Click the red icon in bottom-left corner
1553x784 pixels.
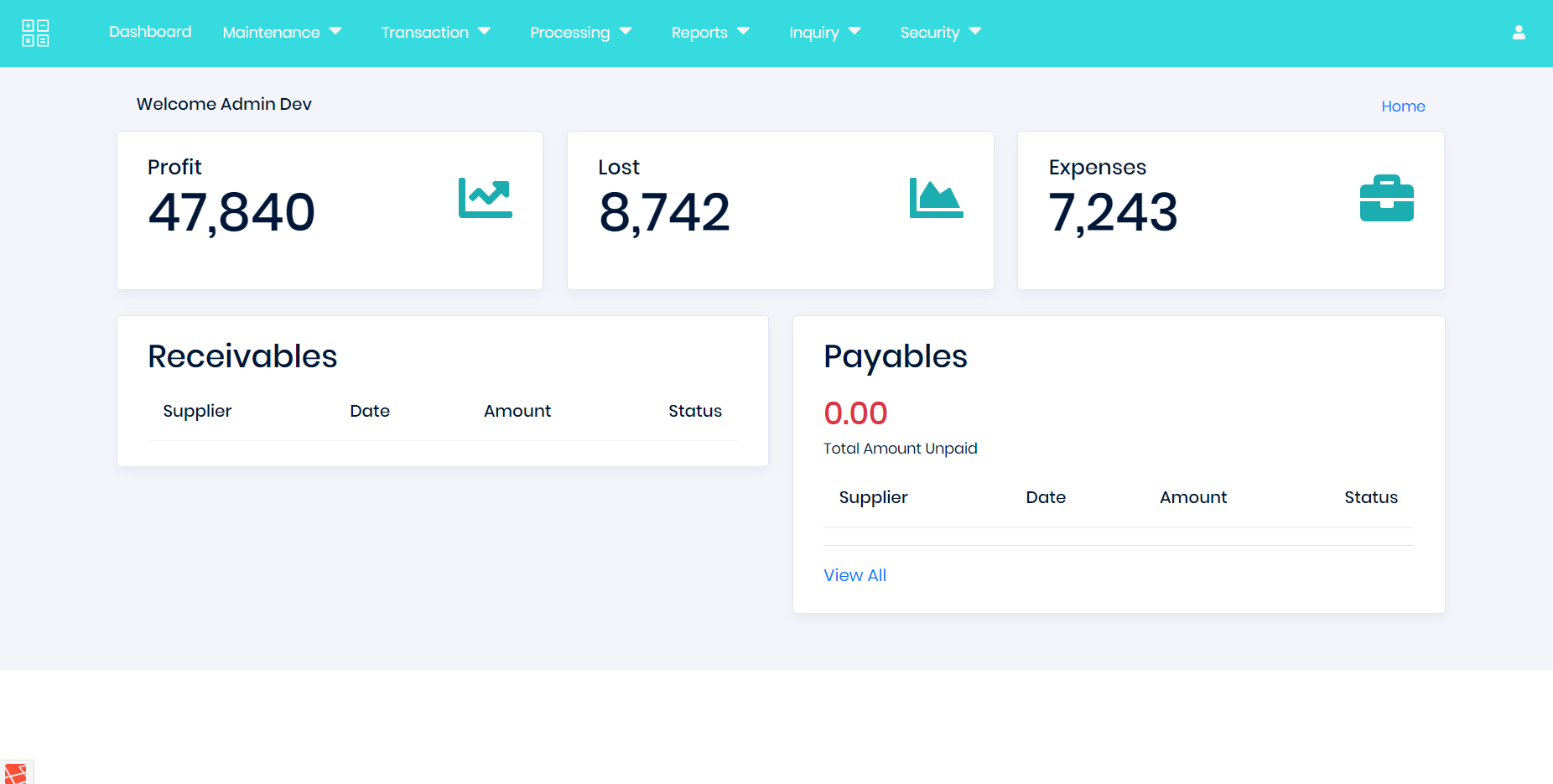point(15,773)
